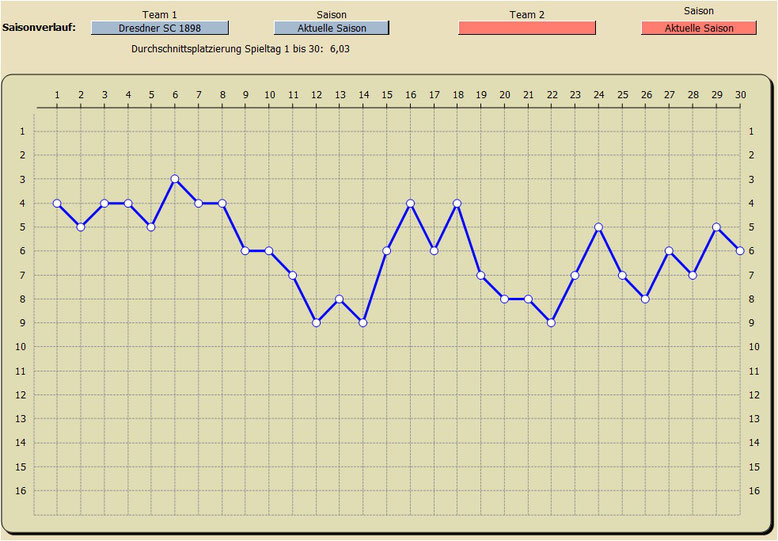778x541 pixels.
Task: Click the top axis matchday label 30
Action: (740, 94)
